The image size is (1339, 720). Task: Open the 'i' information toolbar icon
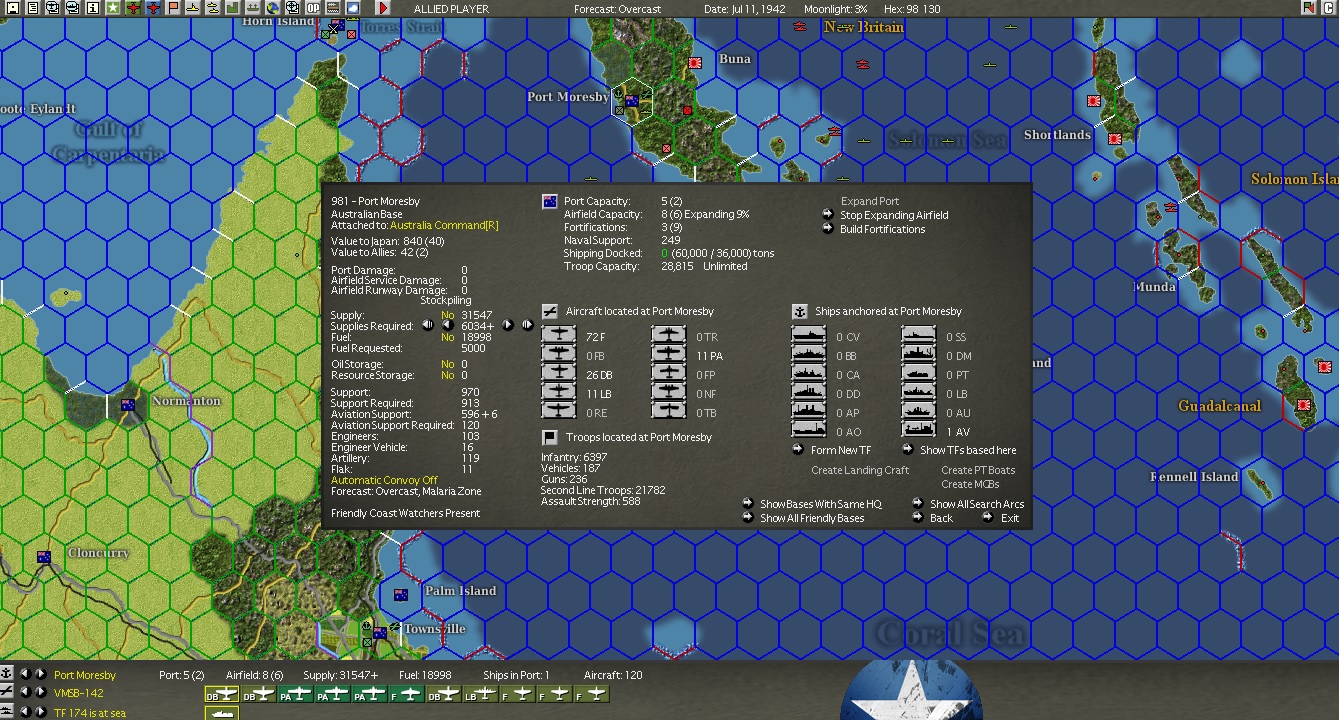click(x=94, y=8)
